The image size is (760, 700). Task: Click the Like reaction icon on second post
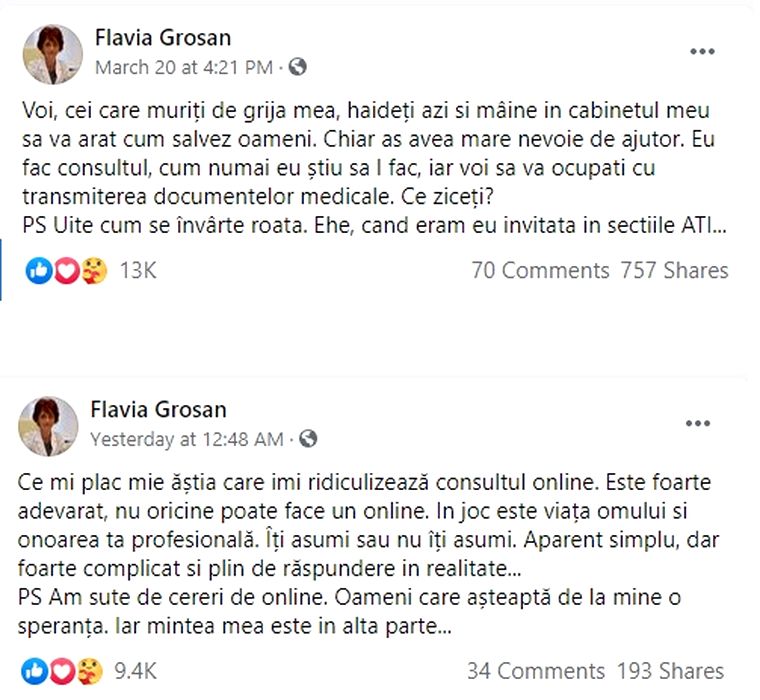[33, 670]
